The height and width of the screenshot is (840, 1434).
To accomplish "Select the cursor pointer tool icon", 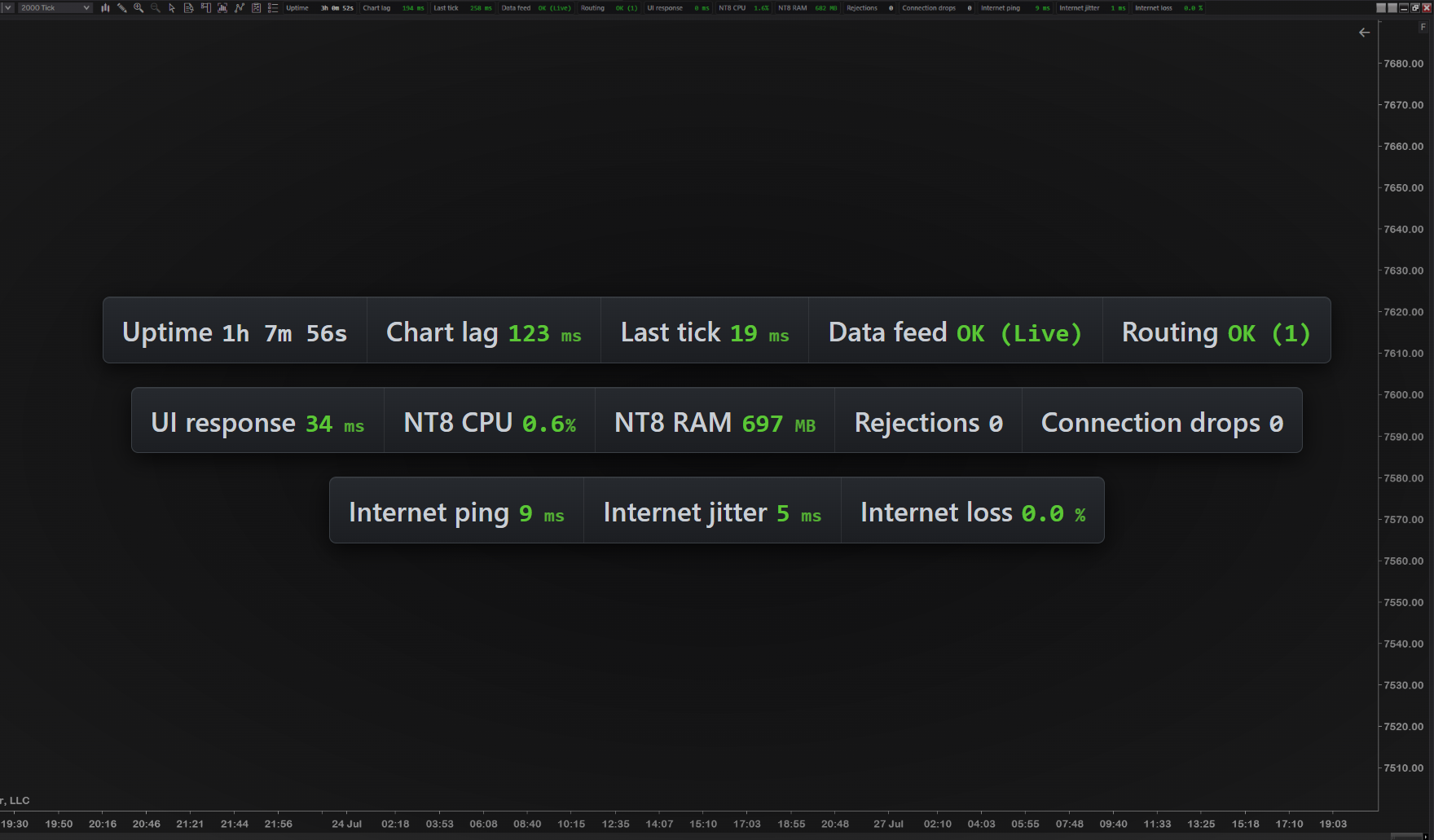I will click(172, 7).
